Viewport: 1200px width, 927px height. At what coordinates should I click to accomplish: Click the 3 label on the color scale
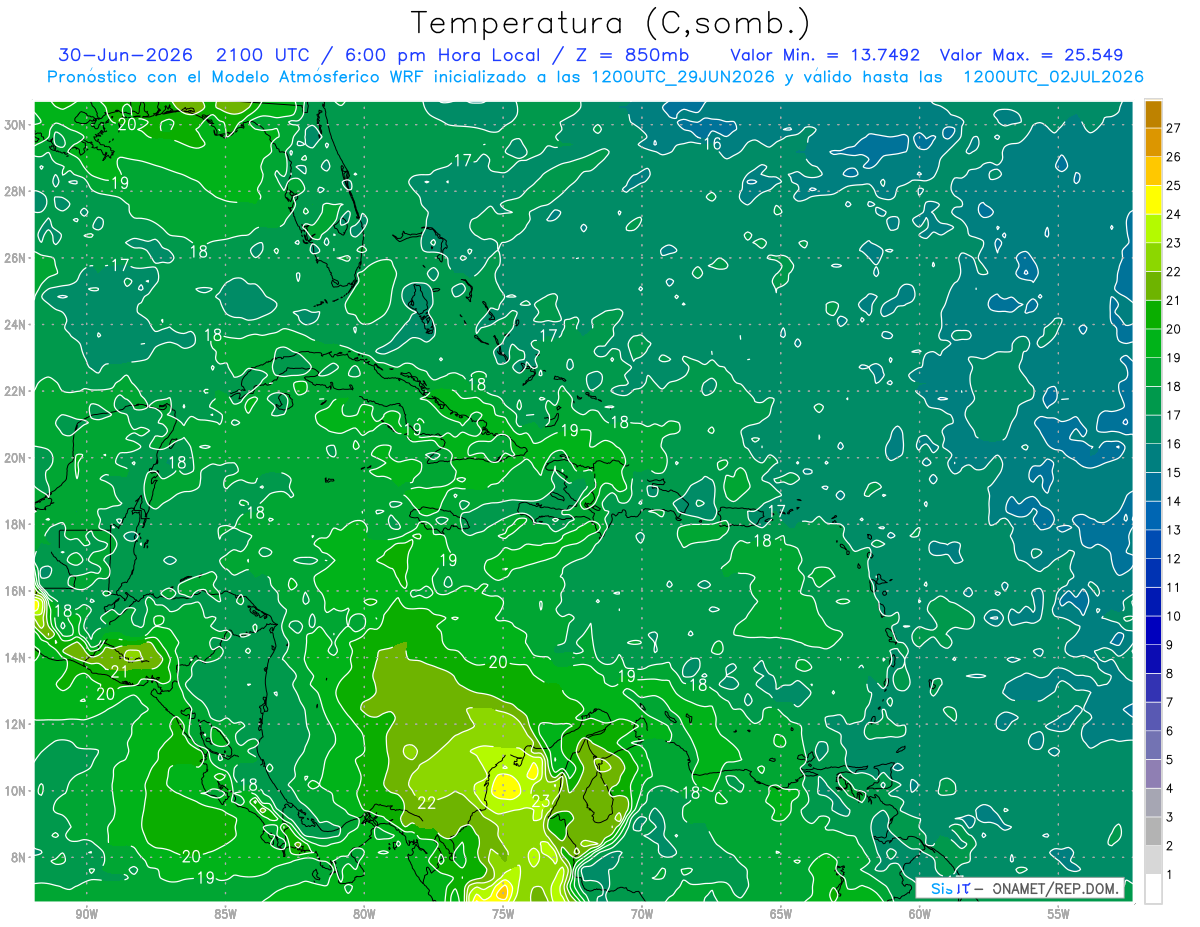point(1170,817)
